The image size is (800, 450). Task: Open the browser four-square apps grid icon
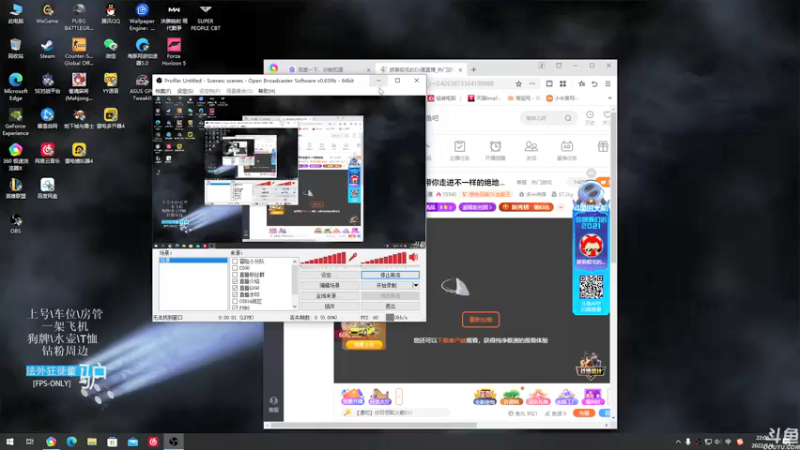[x=563, y=84]
